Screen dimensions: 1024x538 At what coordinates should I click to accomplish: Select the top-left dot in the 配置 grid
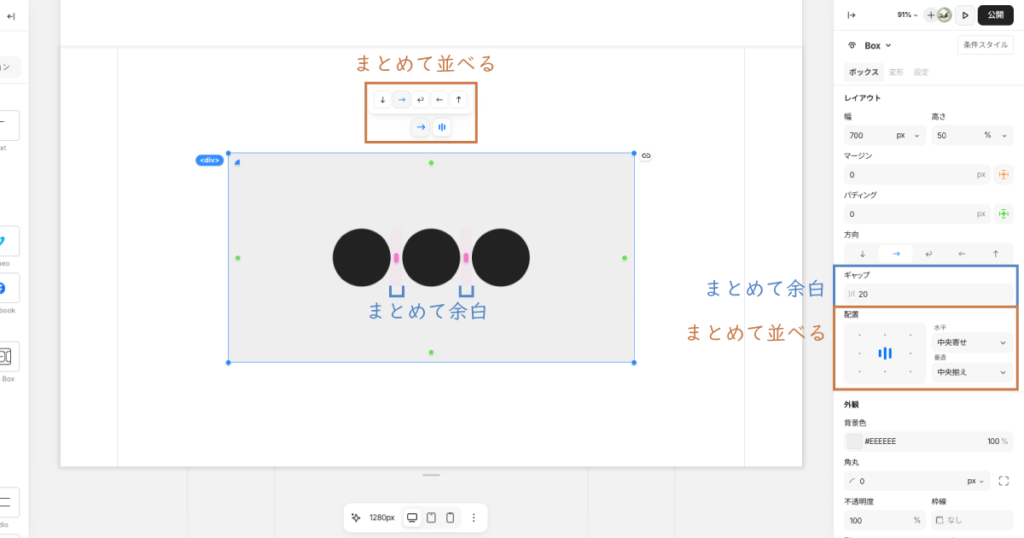[859, 335]
